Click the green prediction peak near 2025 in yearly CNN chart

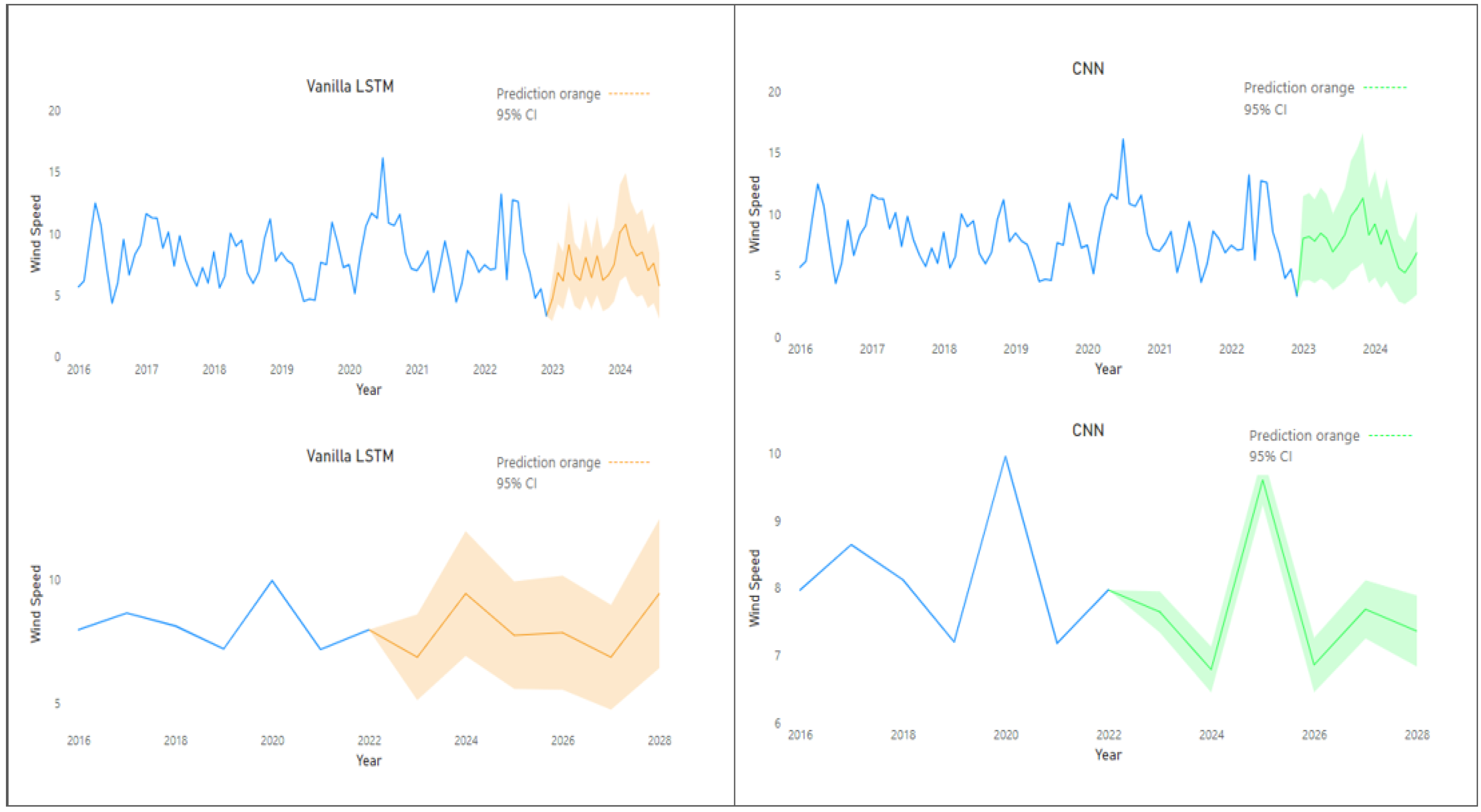point(1263,480)
